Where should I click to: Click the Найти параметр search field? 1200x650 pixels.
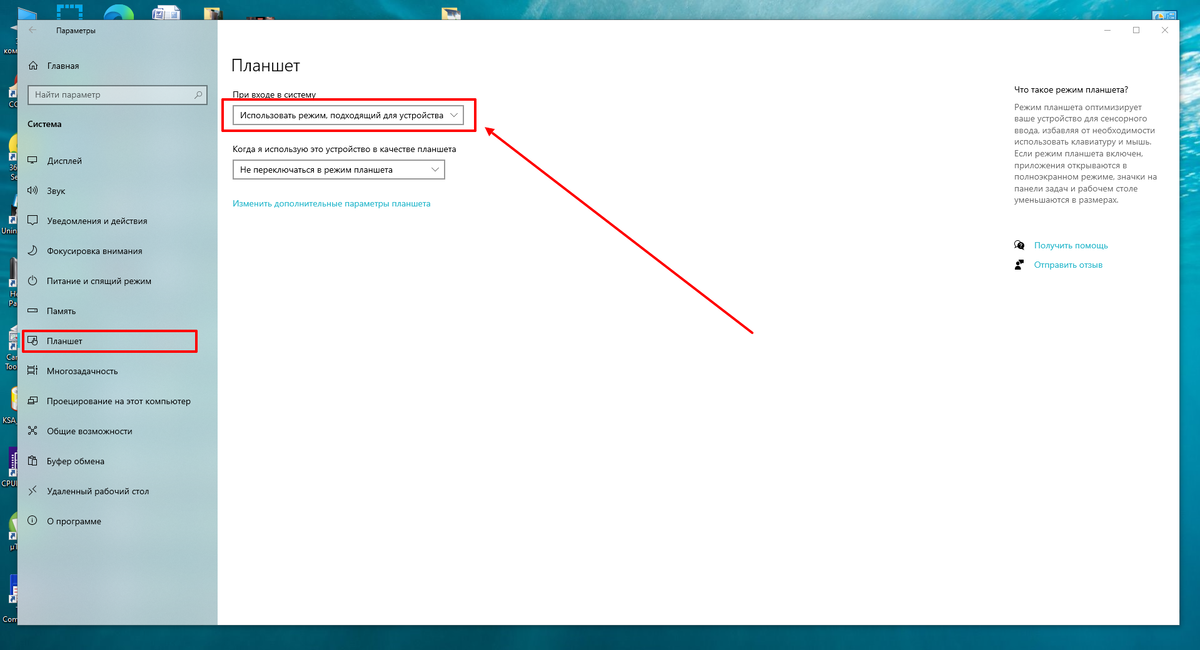115,95
